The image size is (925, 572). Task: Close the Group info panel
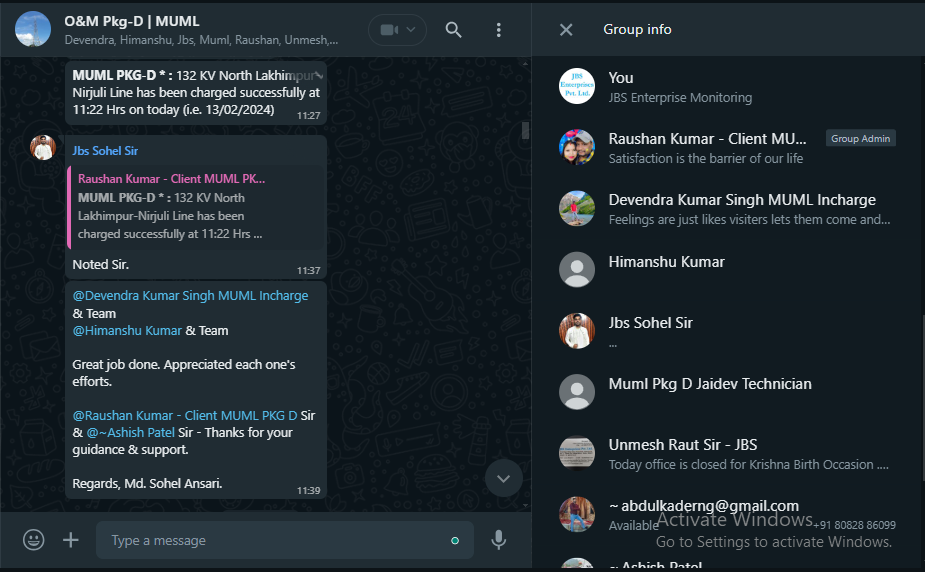566,29
